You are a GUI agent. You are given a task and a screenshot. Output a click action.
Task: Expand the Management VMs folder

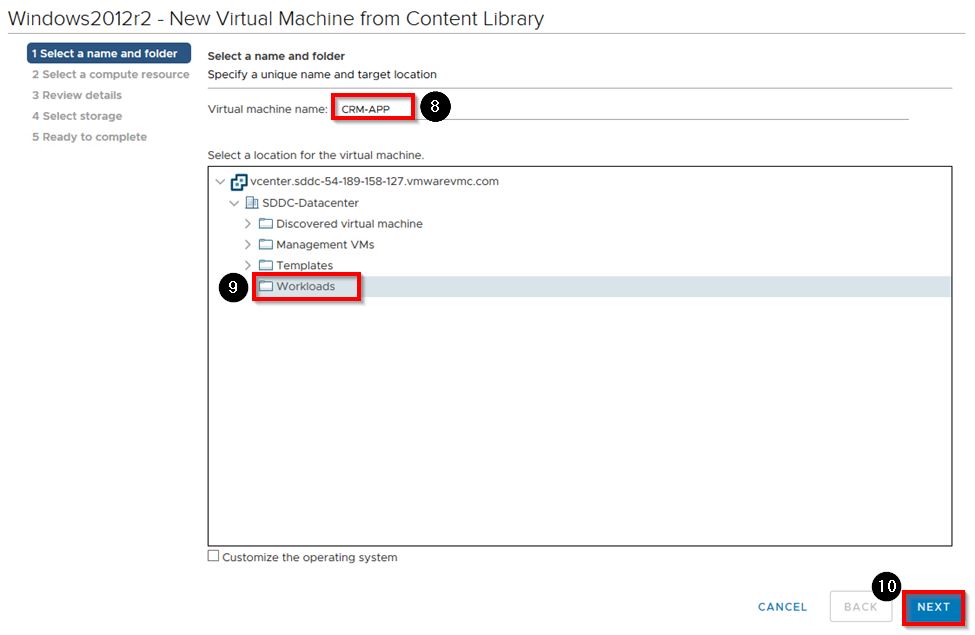pos(248,245)
